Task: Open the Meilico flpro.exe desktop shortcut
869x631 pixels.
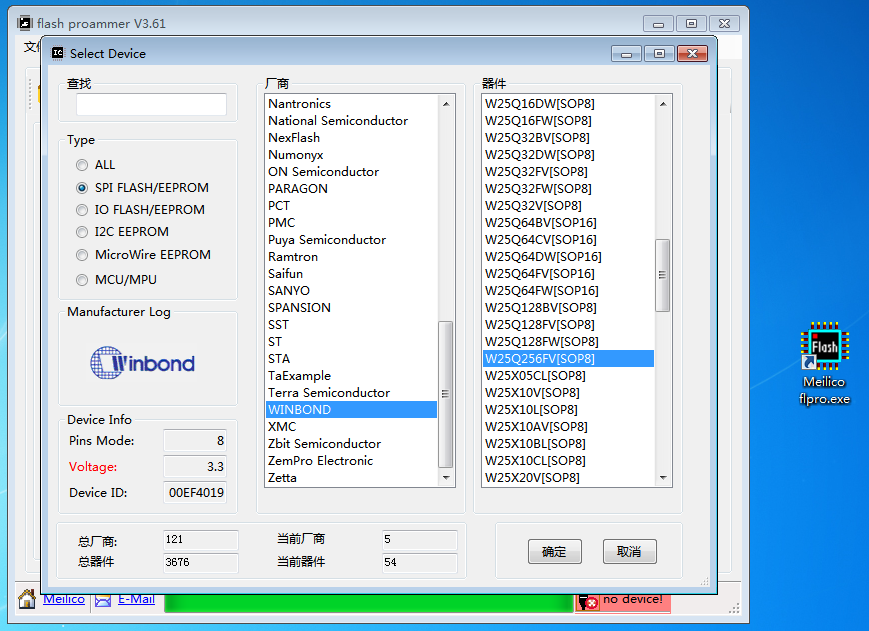Action: [x=824, y=363]
